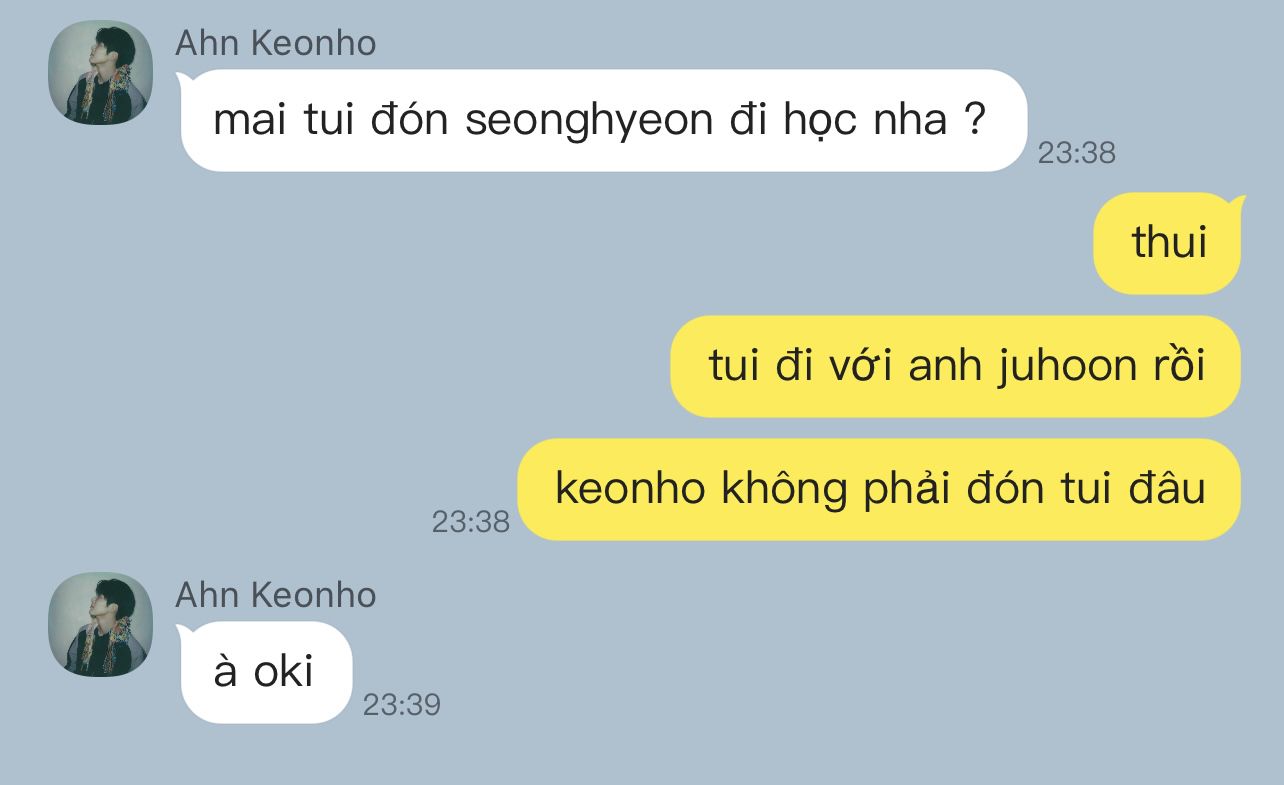Click the words "đi học nha" in the first bubble
This screenshot has height=785, width=1284.
[837, 121]
